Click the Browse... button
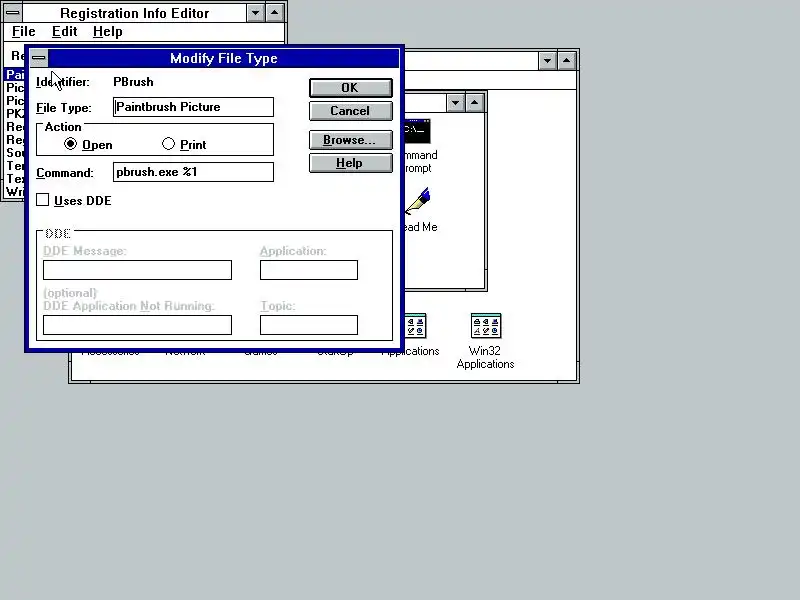Viewport: 800px width, 600px height. [x=351, y=140]
